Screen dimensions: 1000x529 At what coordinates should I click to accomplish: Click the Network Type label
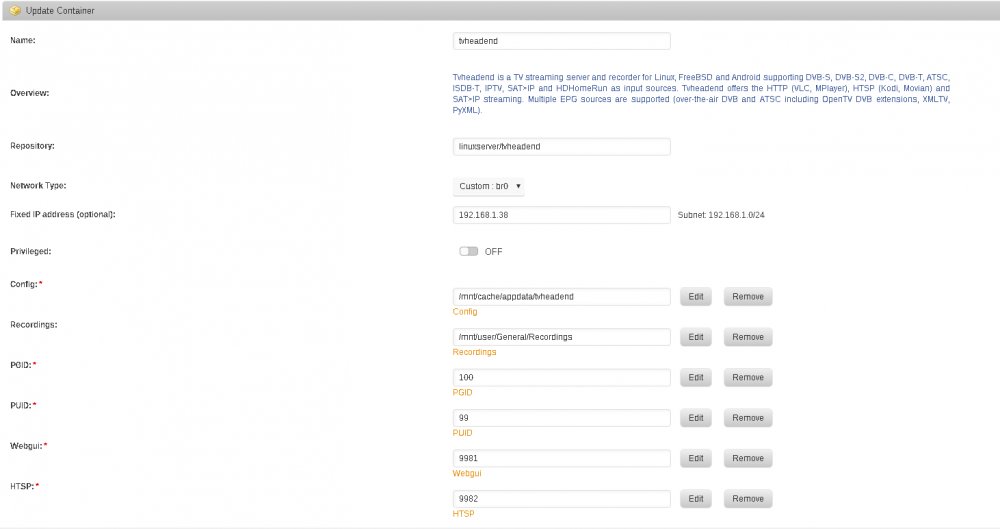point(38,186)
